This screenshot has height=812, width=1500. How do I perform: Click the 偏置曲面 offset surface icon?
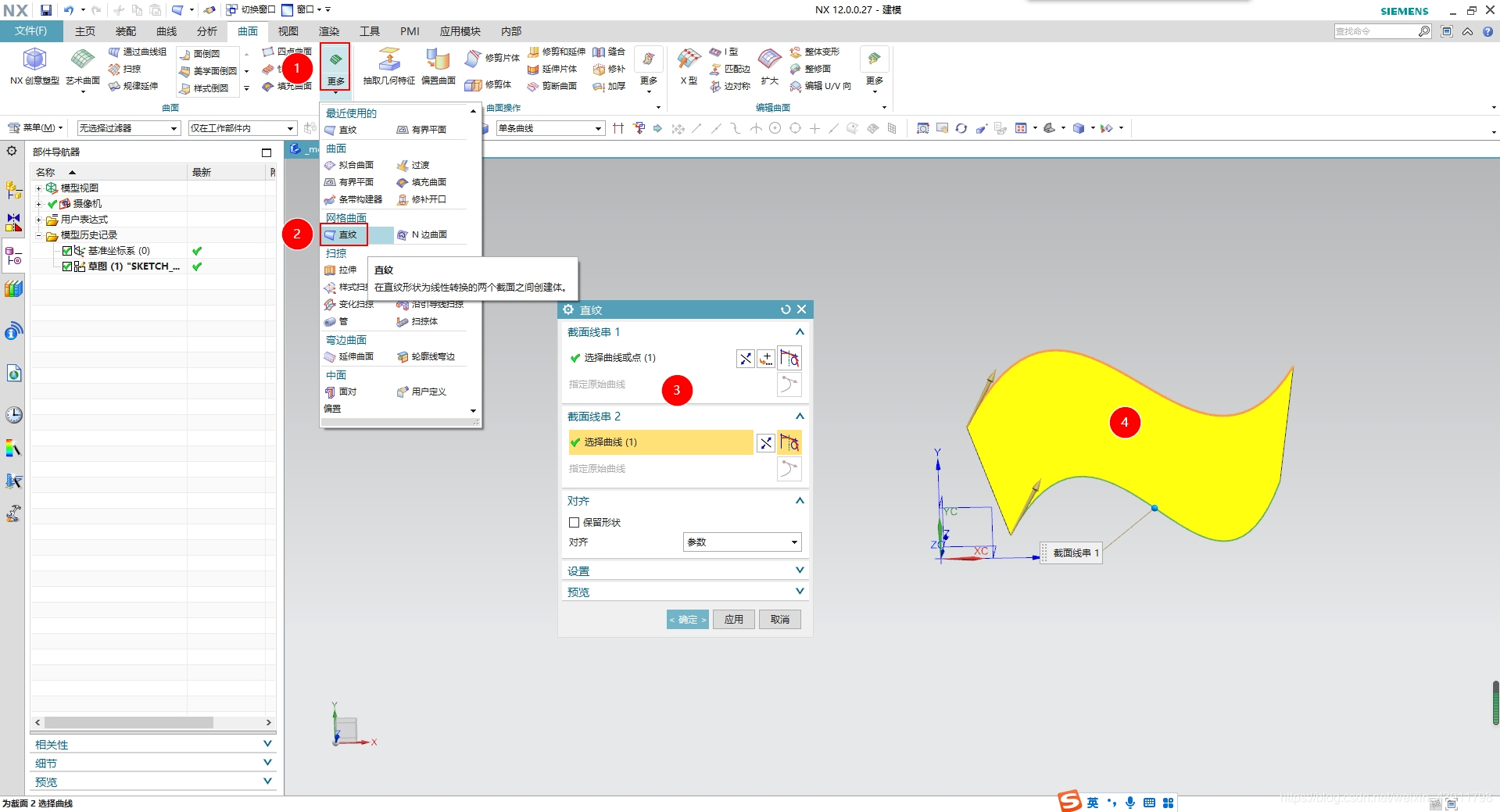coord(438,66)
